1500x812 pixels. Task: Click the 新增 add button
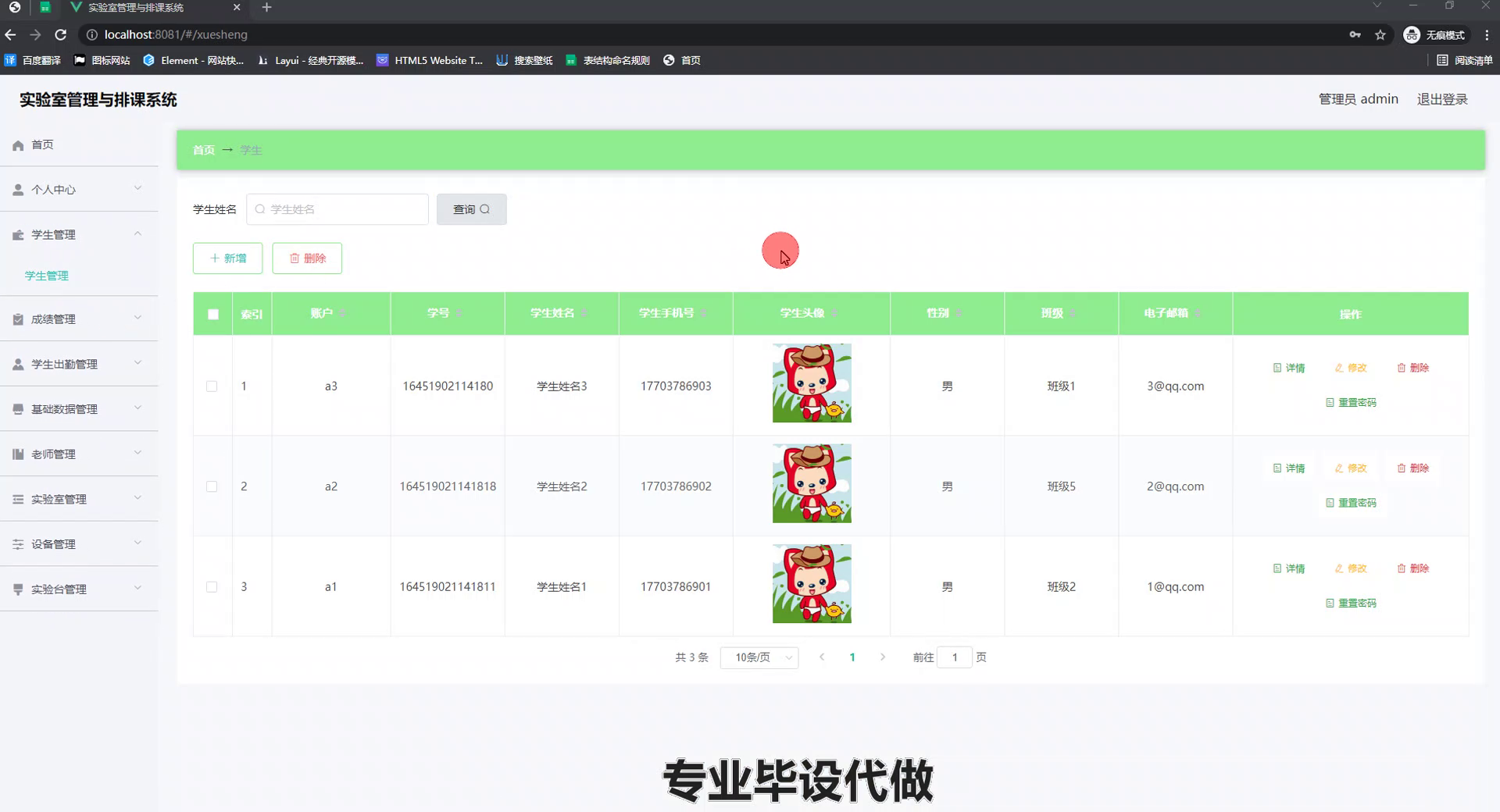click(227, 258)
